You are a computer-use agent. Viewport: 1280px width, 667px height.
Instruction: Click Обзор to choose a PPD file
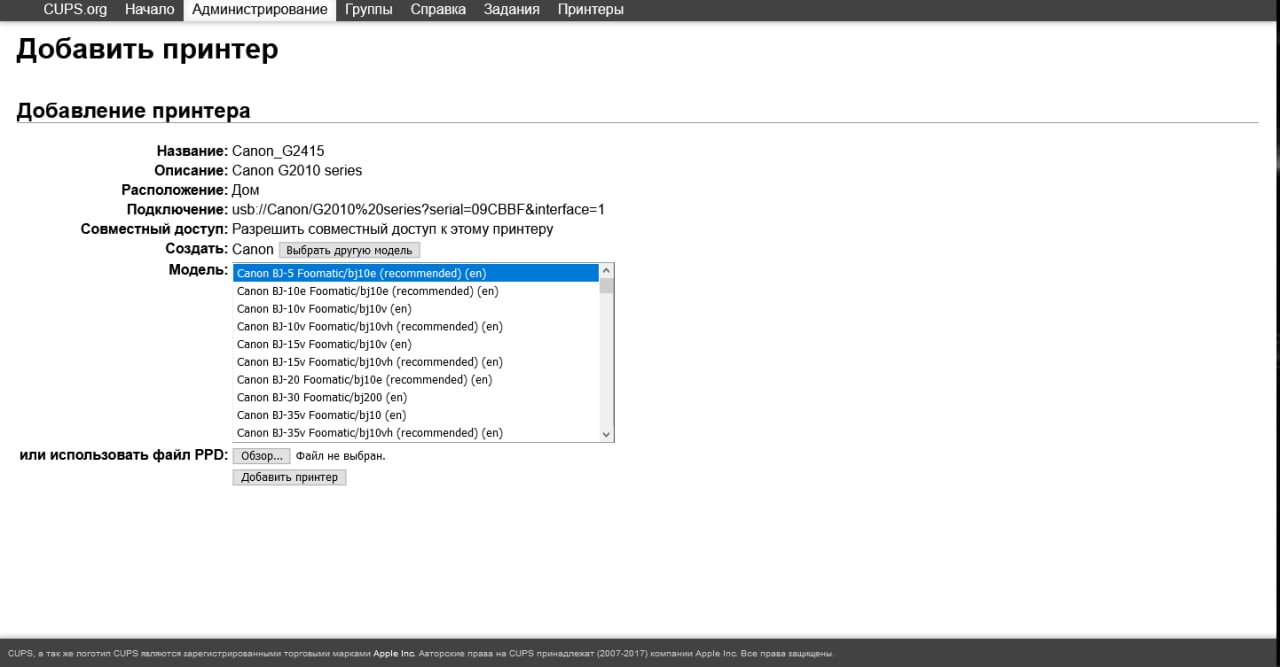click(262, 456)
